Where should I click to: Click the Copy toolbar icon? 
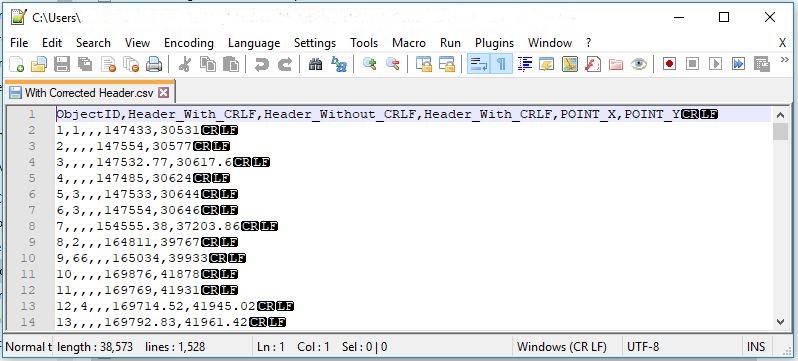click(x=208, y=64)
